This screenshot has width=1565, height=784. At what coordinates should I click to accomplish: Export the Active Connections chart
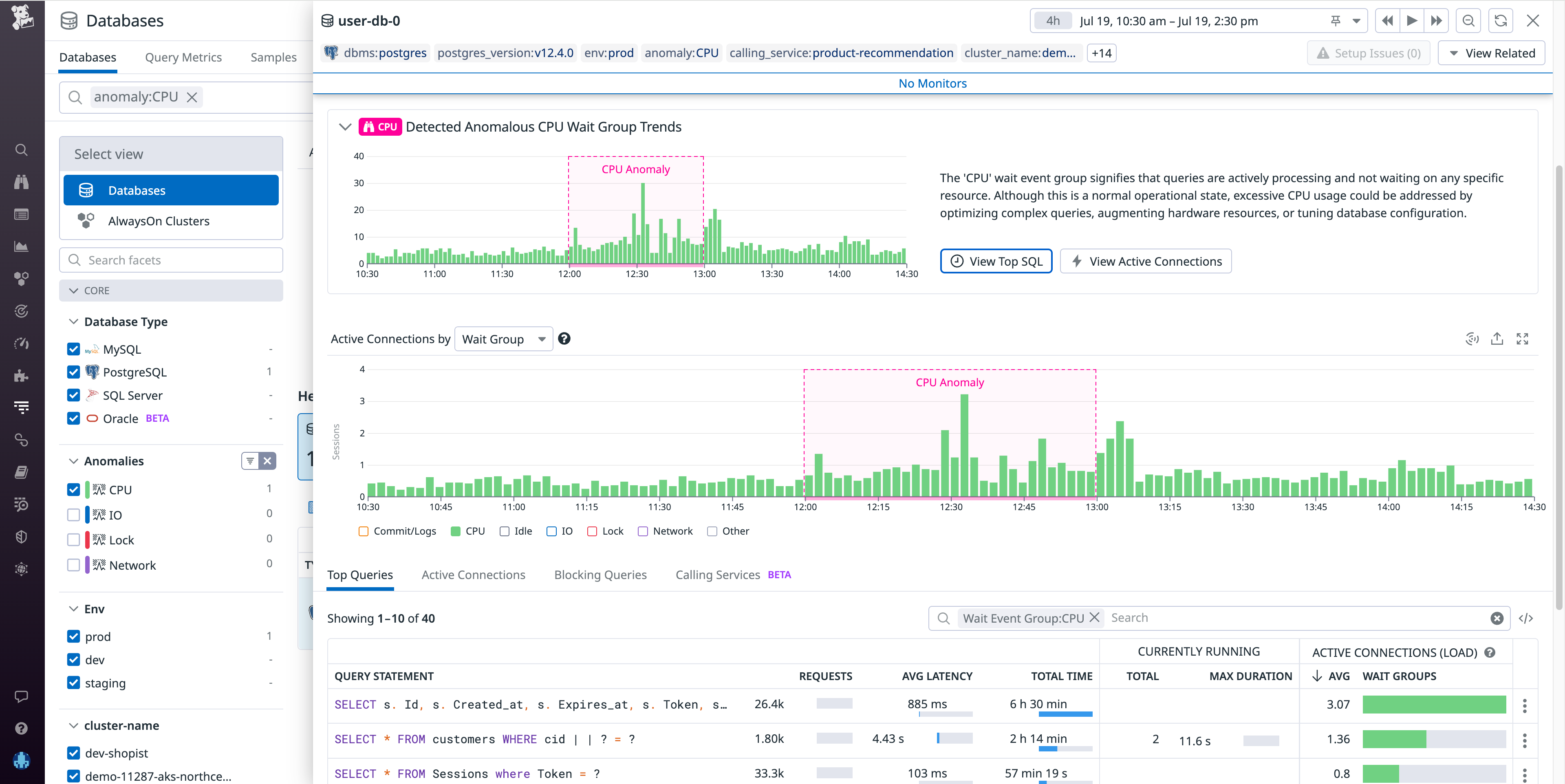1498,339
